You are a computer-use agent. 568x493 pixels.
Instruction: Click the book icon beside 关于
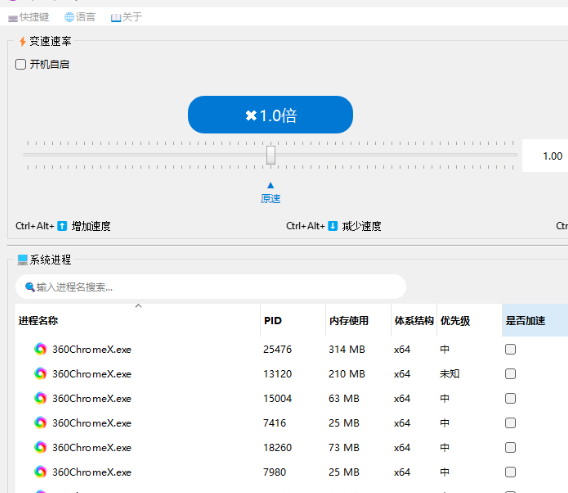click(116, 18)
